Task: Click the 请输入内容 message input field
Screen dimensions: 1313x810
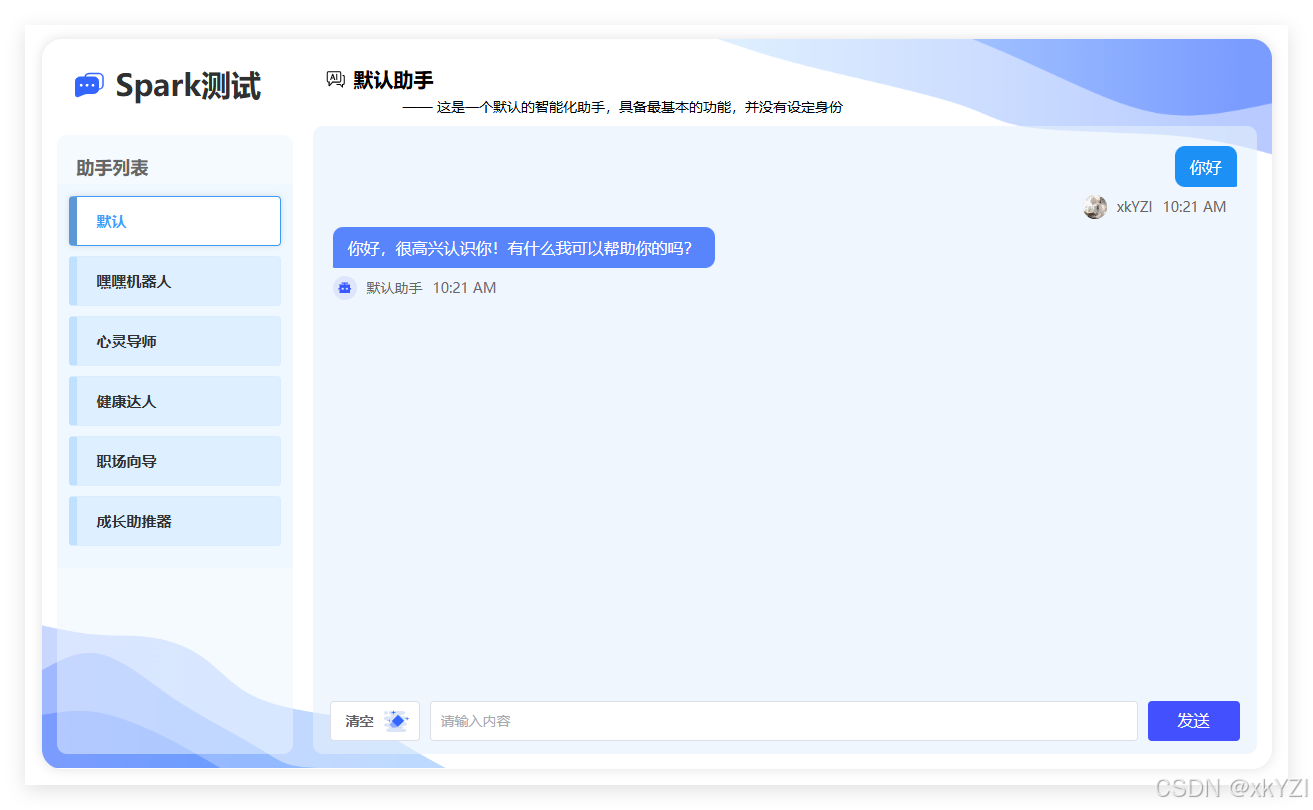Action: click(x=783, y=720)
